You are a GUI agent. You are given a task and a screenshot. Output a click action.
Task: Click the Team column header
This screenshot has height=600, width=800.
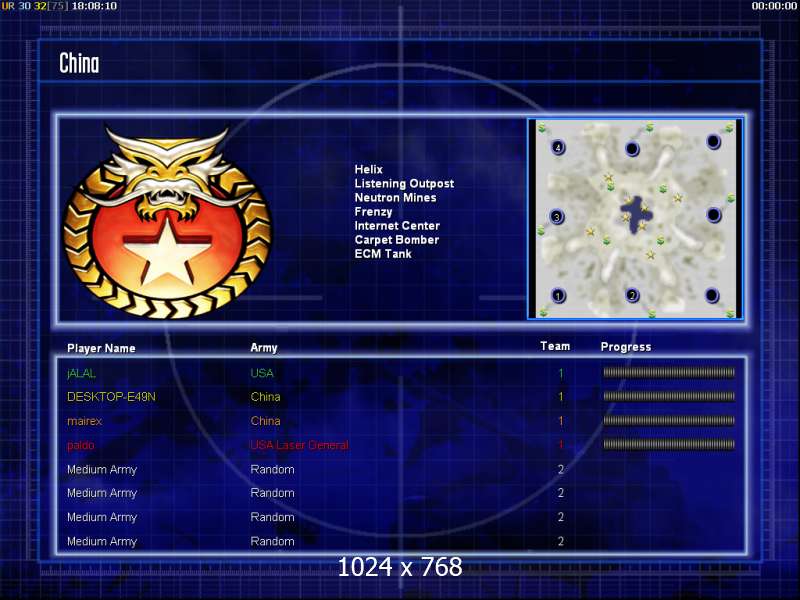pos(555,346)
